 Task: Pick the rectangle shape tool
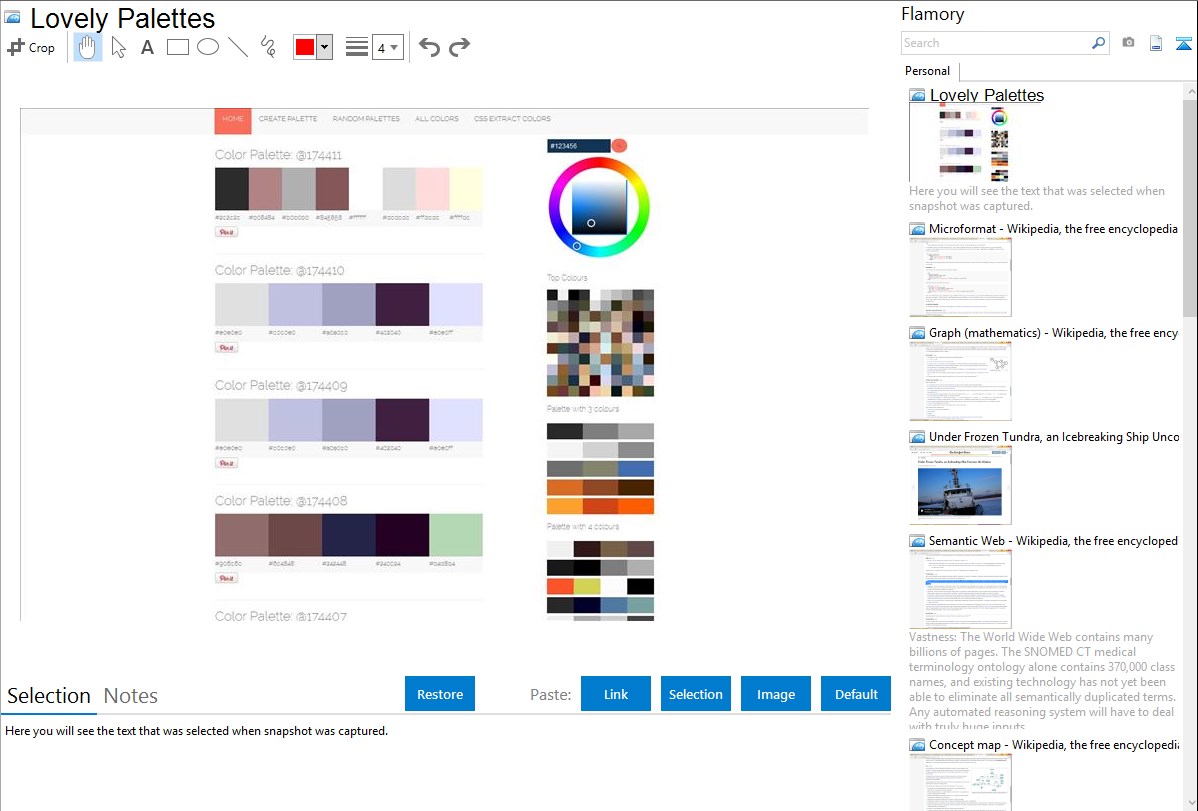point(178,47)
